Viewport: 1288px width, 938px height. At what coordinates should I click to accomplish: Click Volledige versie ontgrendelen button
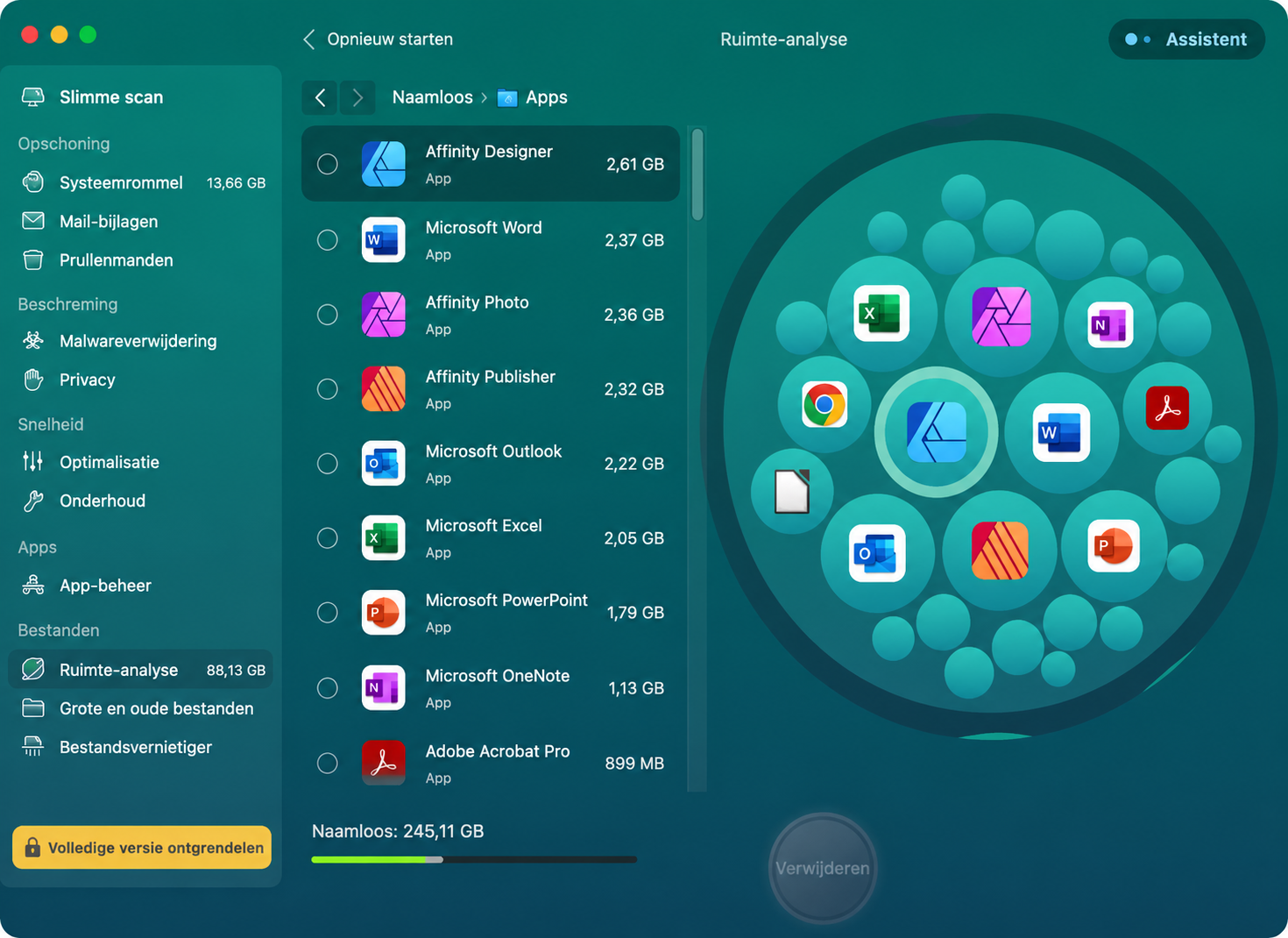[x=142, y=847]
